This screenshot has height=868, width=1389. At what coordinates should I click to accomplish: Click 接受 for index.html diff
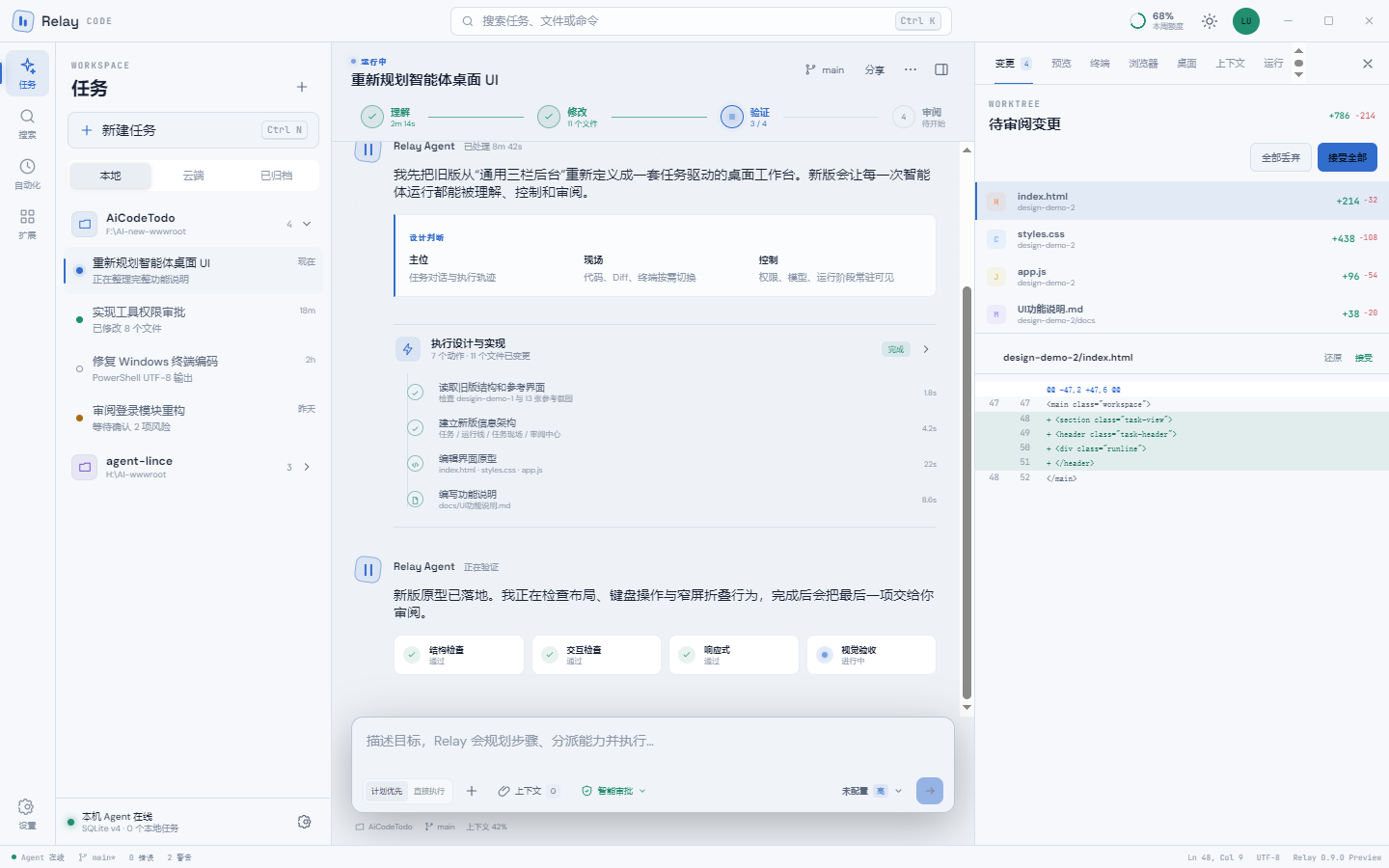[x=1364, y=358]
